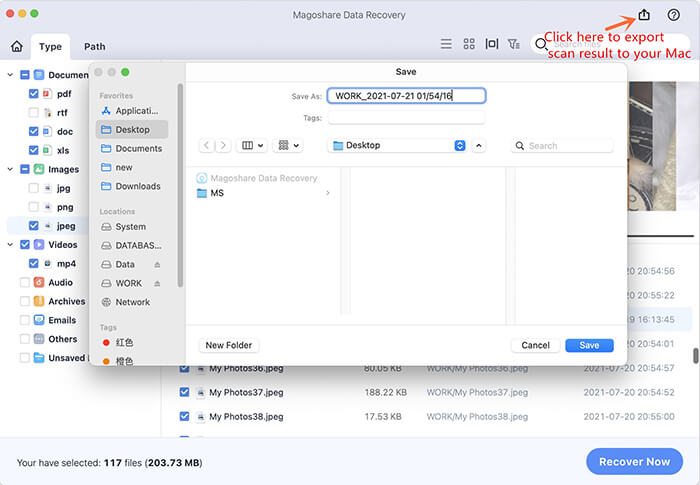Select Downloads in Favorites sidebar

(x=132, y=186)
